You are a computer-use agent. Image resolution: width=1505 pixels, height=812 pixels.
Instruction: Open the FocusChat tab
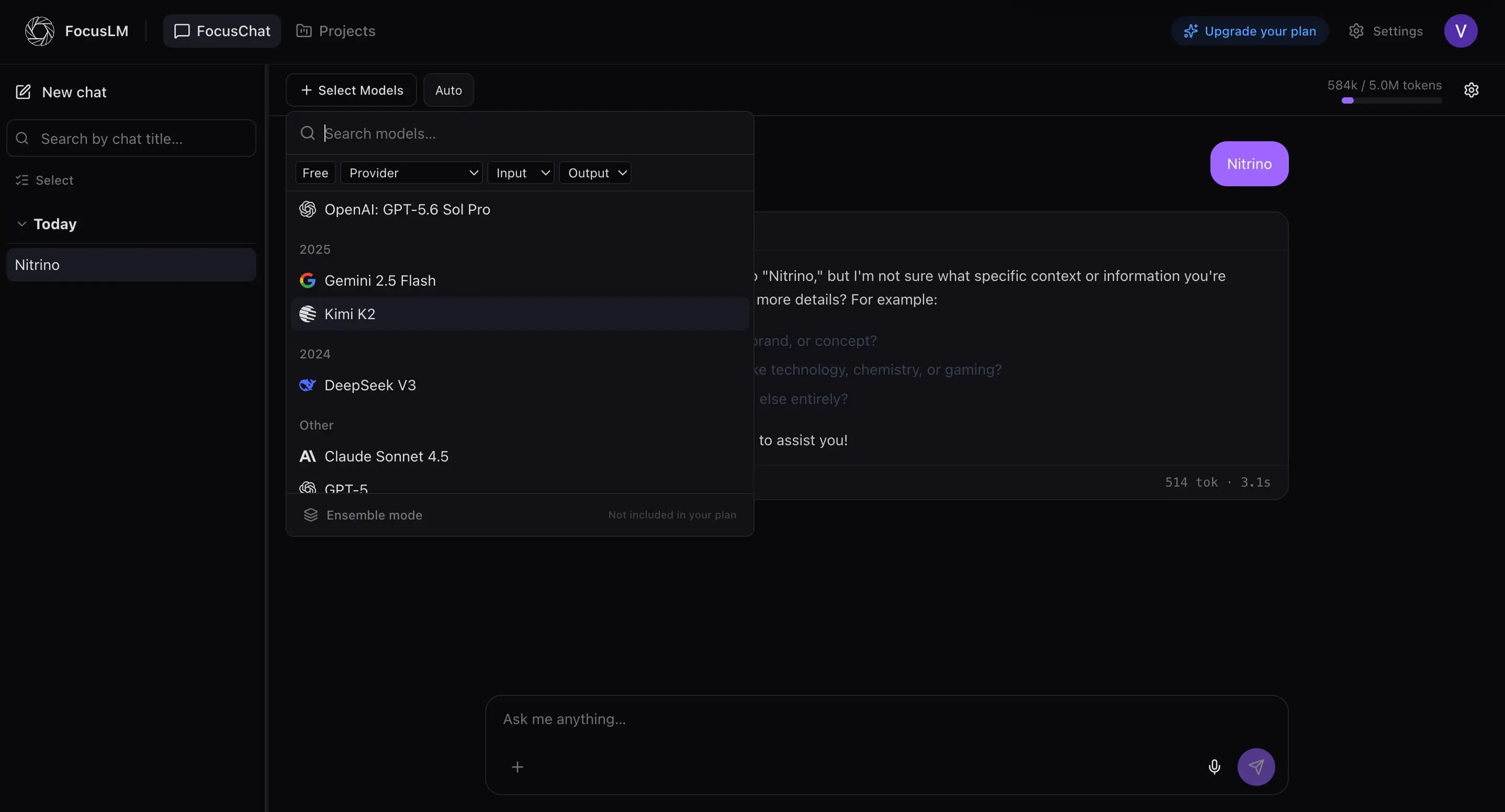point(222,31)
